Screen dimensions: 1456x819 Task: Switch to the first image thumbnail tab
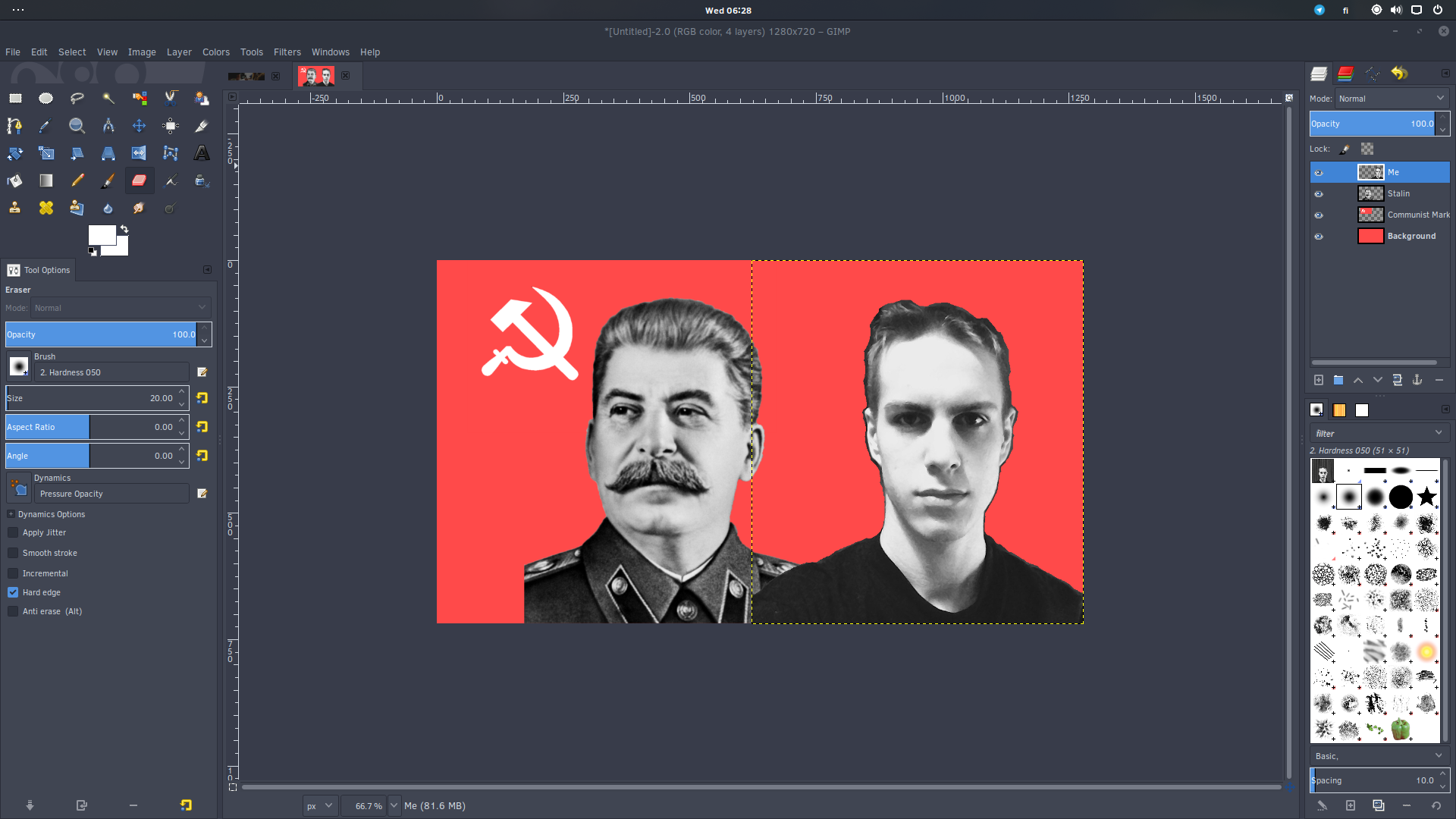(x=246, y=76)
